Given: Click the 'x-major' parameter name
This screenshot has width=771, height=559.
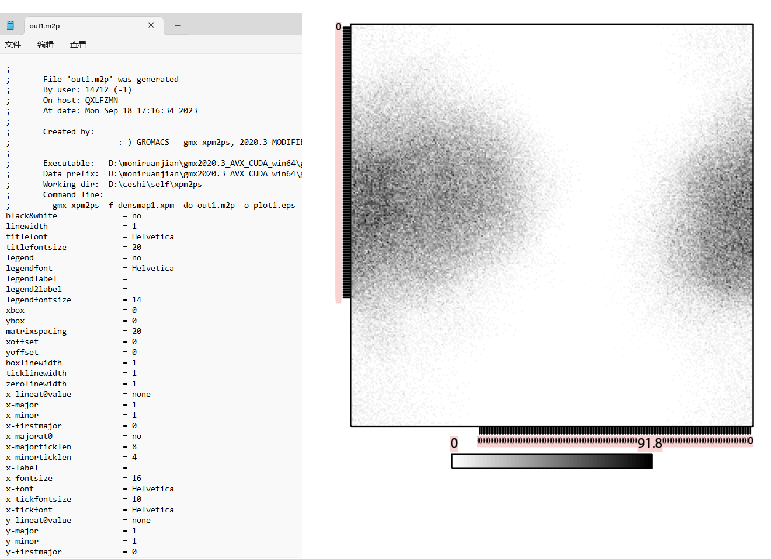Looking at the screenshot, I should 22,405.
